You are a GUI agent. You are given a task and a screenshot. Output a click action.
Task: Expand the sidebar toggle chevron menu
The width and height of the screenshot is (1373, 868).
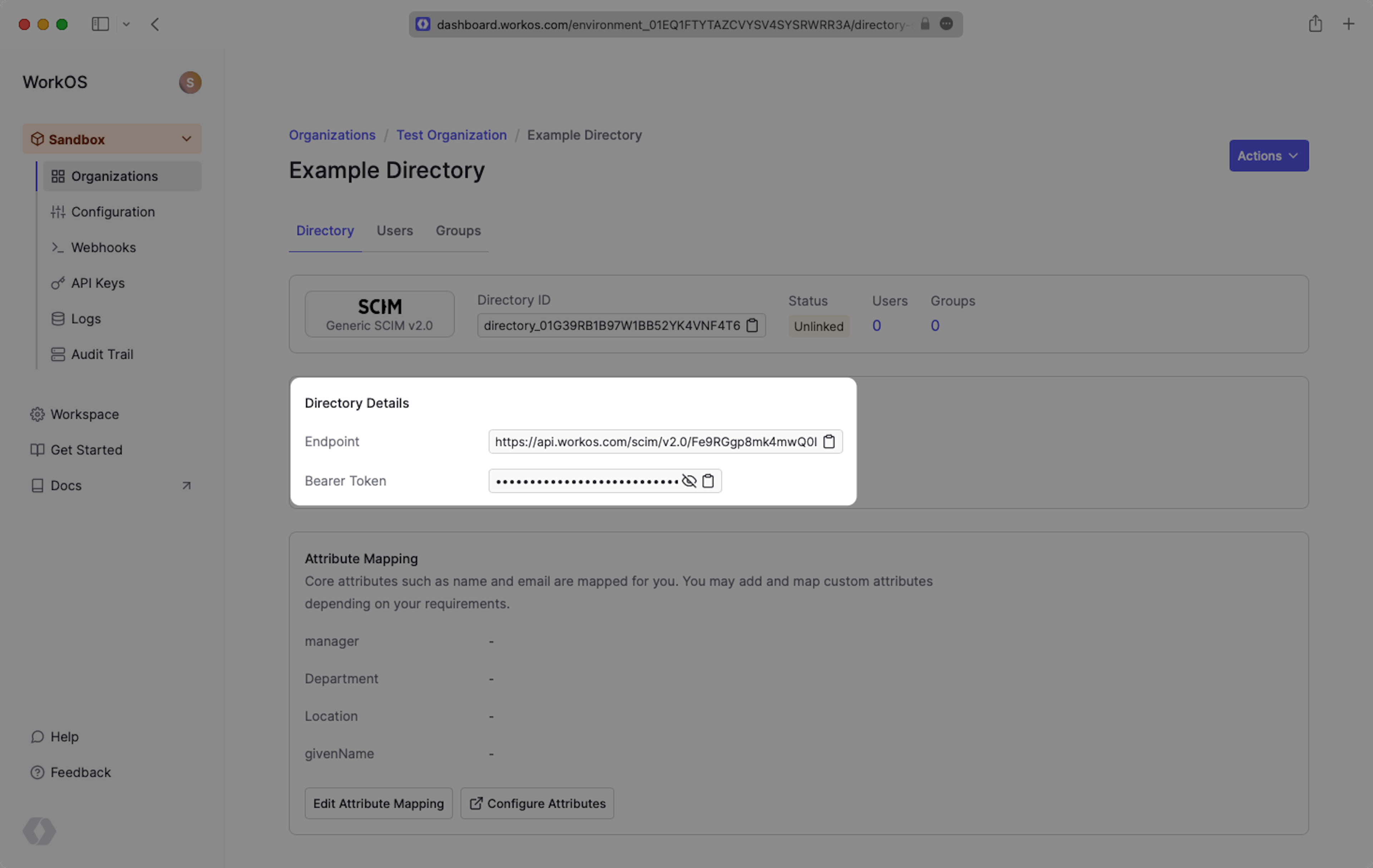point(127,24)
